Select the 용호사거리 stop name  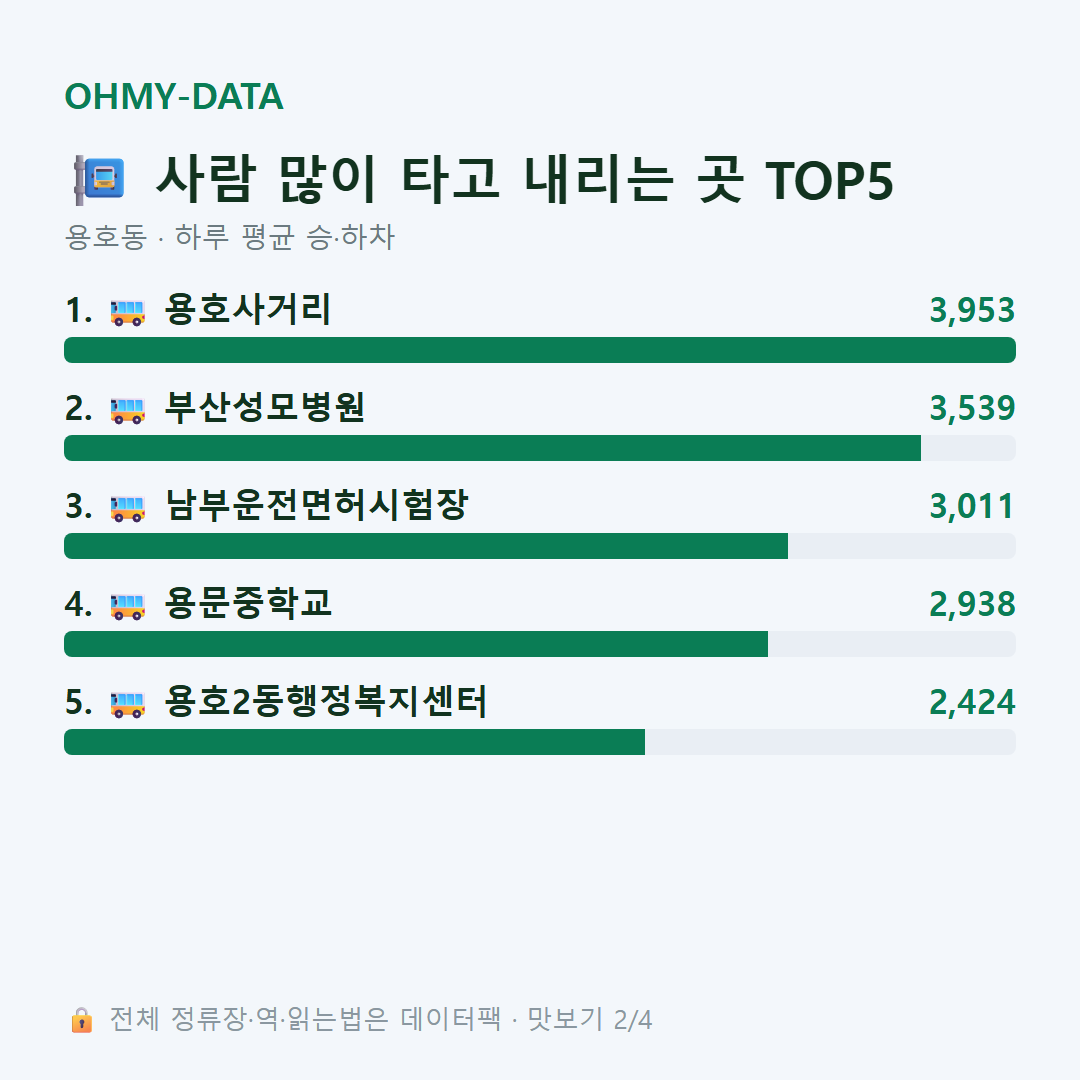coord(248,309)
